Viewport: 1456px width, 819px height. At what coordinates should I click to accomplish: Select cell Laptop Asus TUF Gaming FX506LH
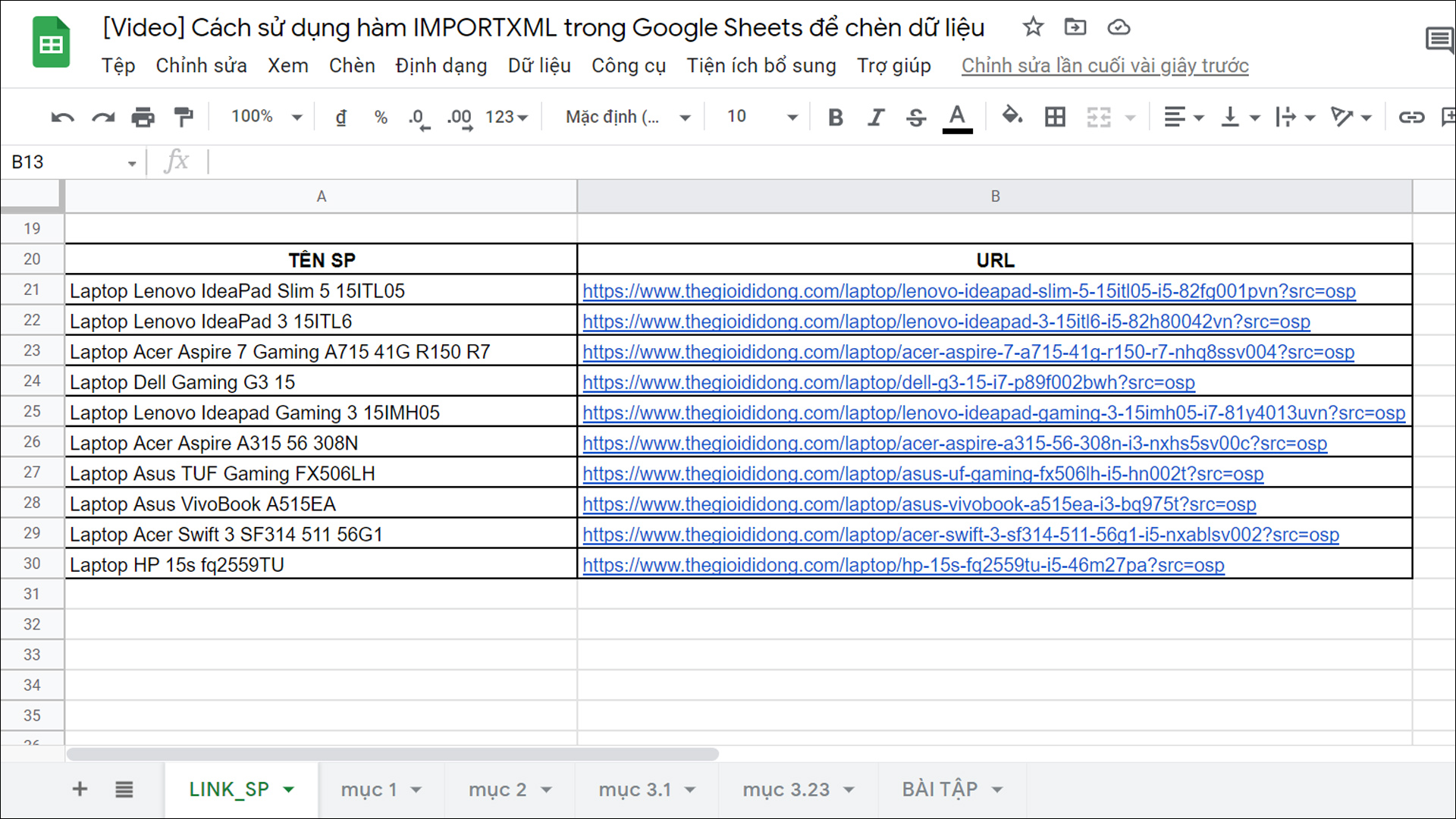[321, 474]
